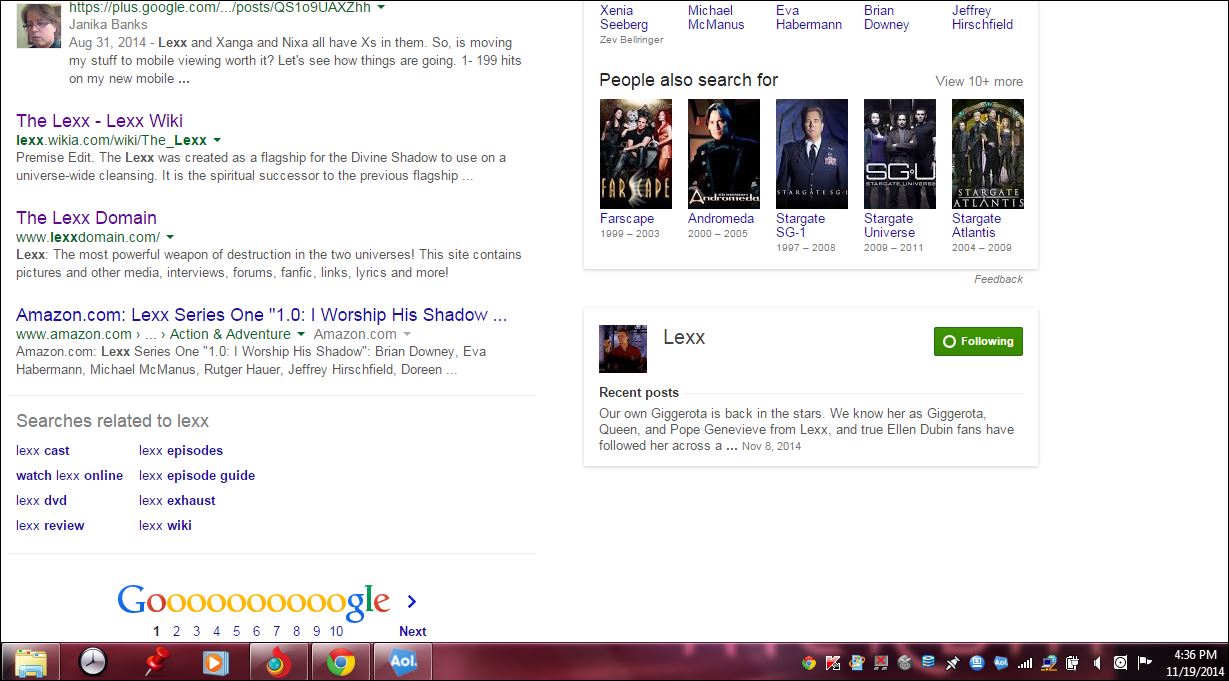This screenshot has height=681, width=1229.
Task: Toggle the green Following button for Lexx
Action: click(978, 341)
